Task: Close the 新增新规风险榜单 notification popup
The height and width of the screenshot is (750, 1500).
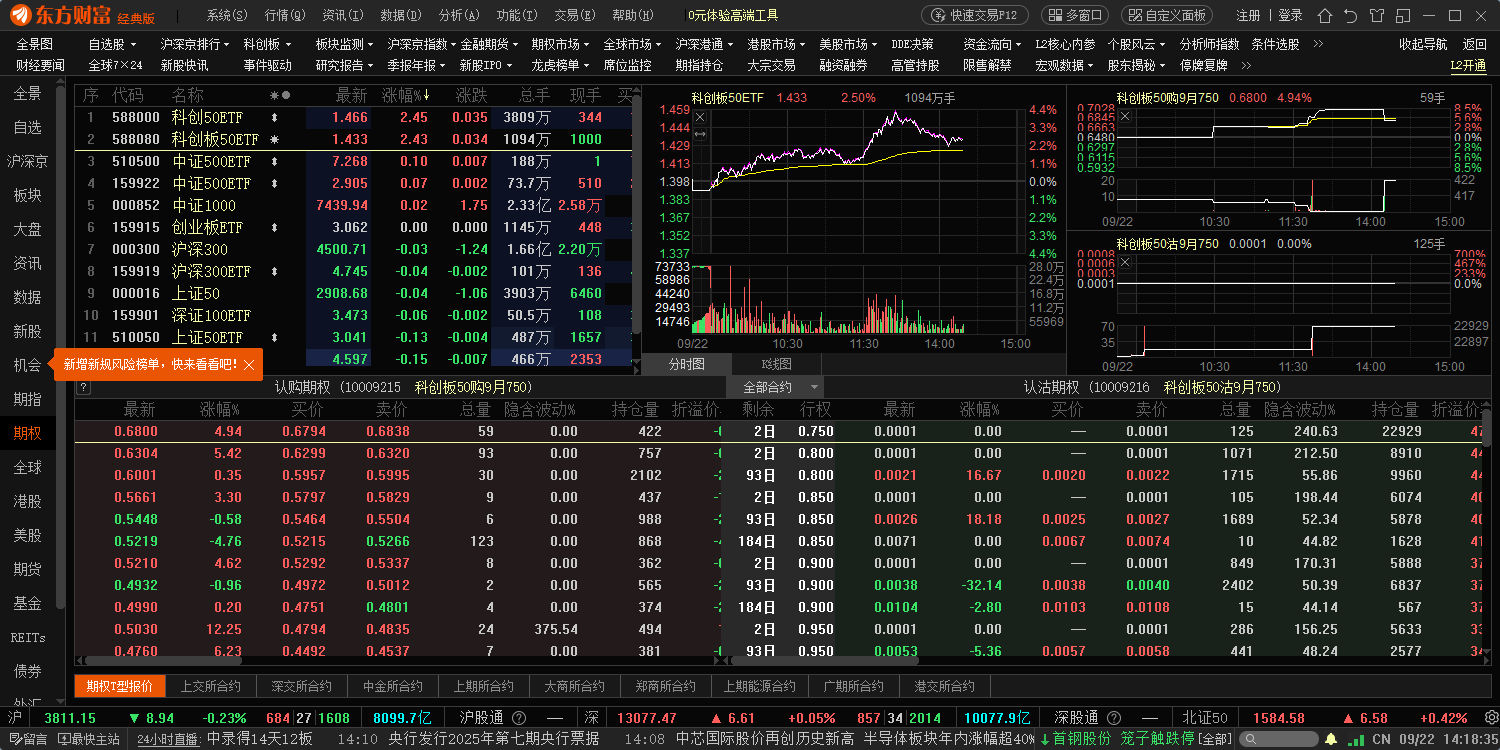Action: (249, 366)
